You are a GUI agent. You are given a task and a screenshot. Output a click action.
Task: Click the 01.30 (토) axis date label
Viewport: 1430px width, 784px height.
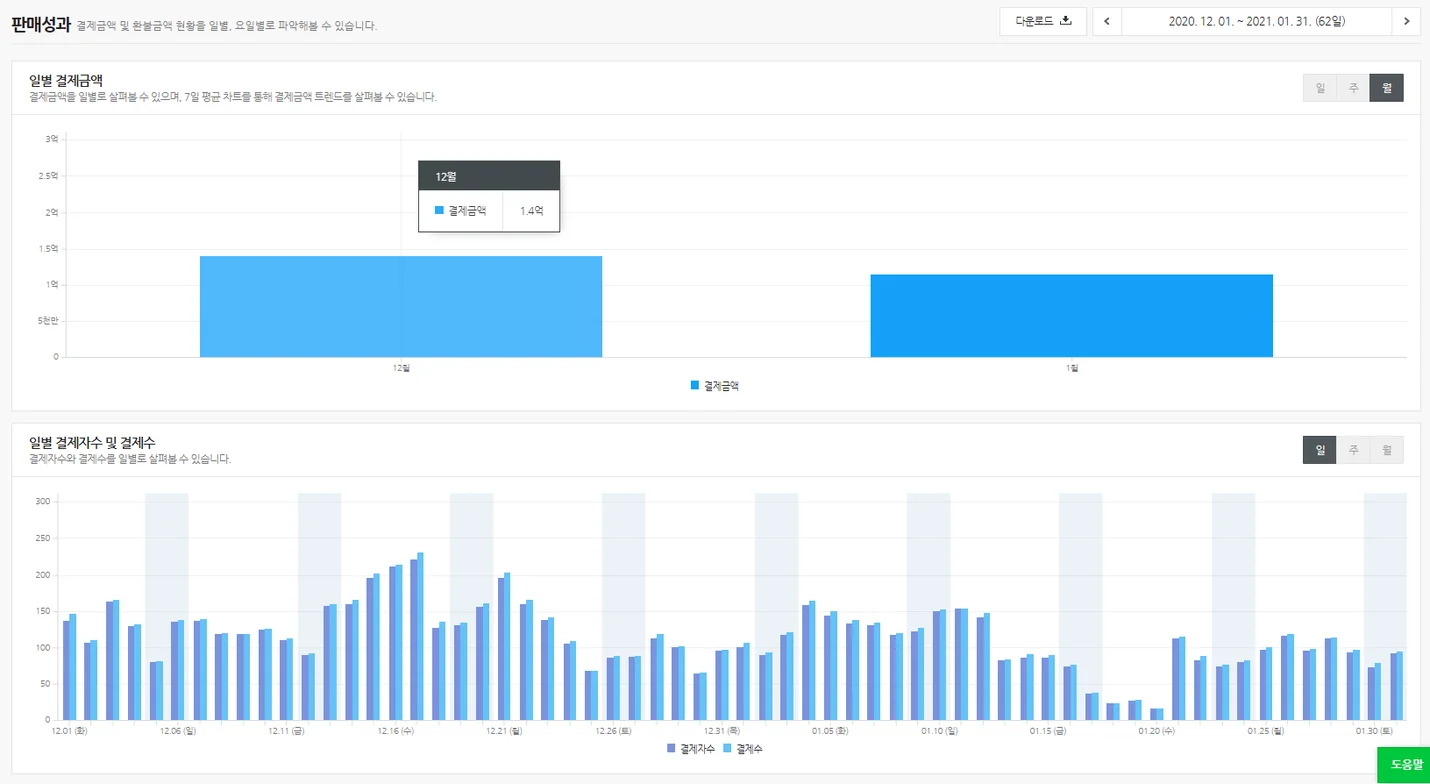click(x=1374, y=731)
